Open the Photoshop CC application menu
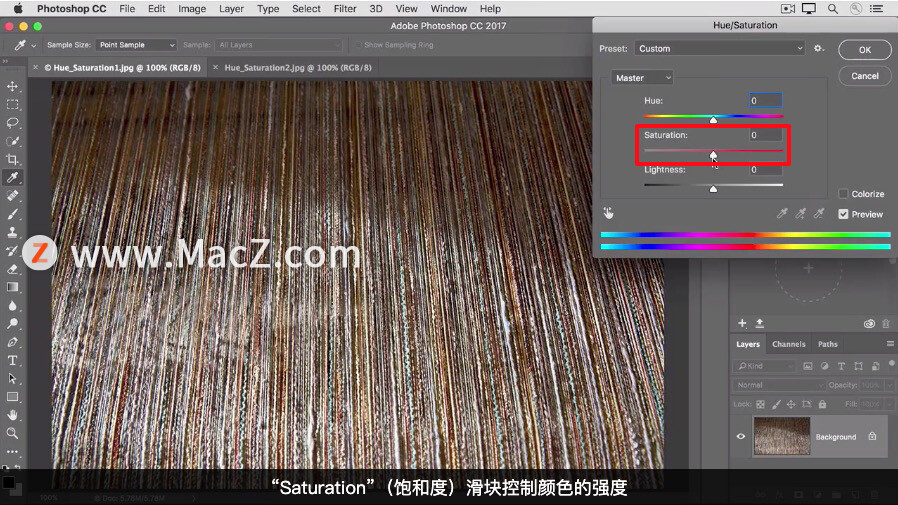 (x=72, y=9)
